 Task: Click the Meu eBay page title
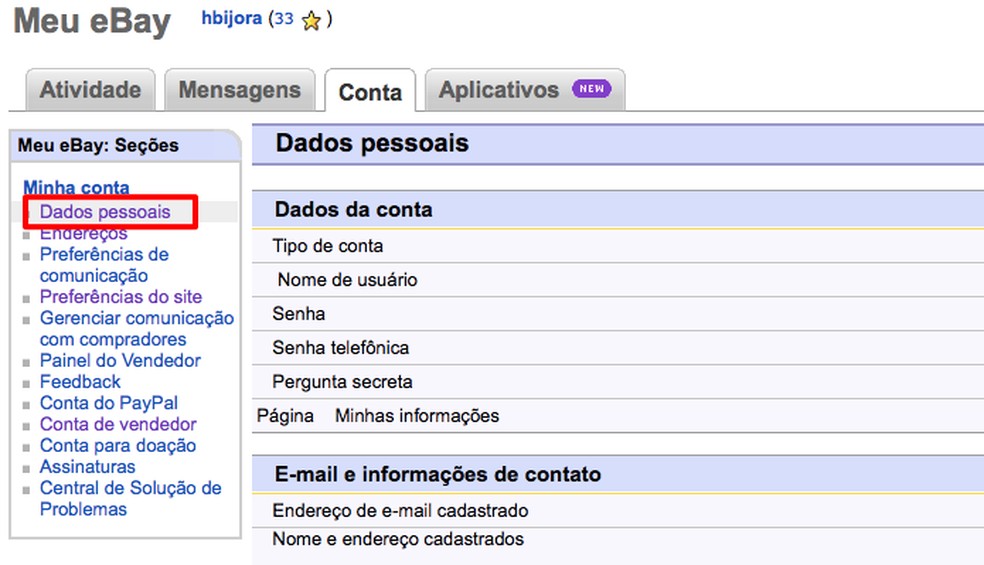(92, 22)
